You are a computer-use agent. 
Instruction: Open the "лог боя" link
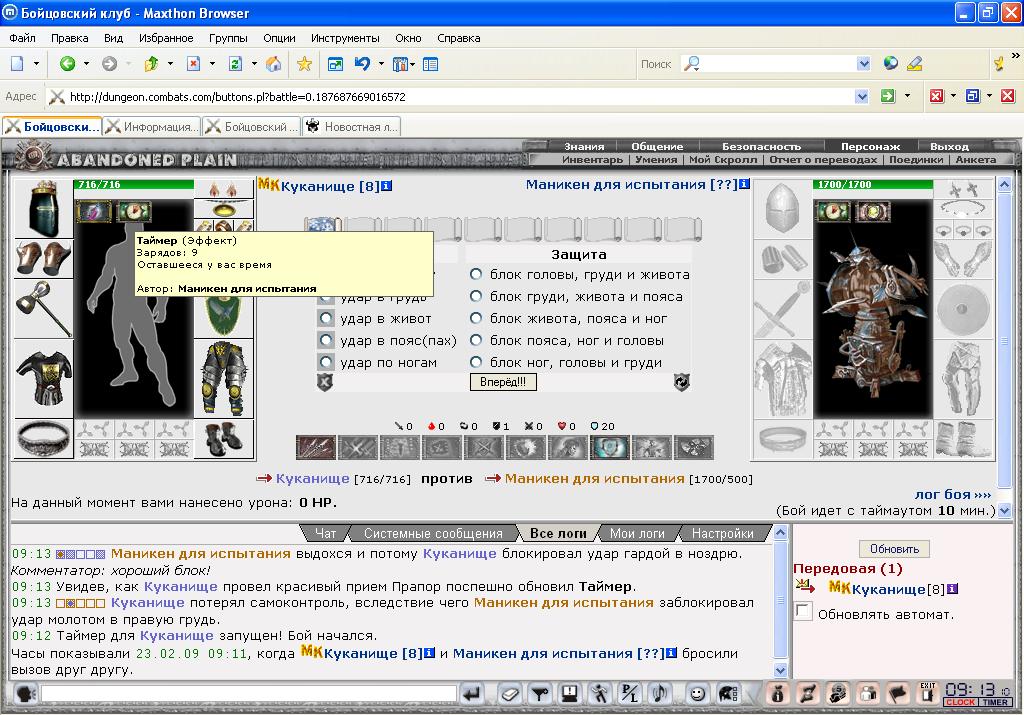coord(953,494)
